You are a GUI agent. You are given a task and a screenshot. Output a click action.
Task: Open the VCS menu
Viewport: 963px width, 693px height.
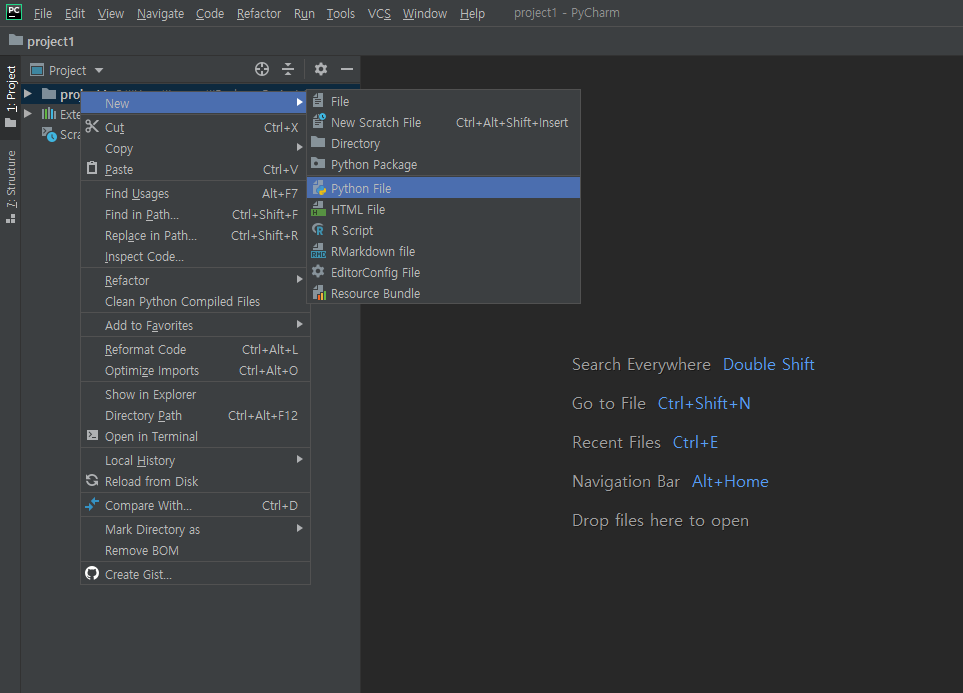pos(379,13)
